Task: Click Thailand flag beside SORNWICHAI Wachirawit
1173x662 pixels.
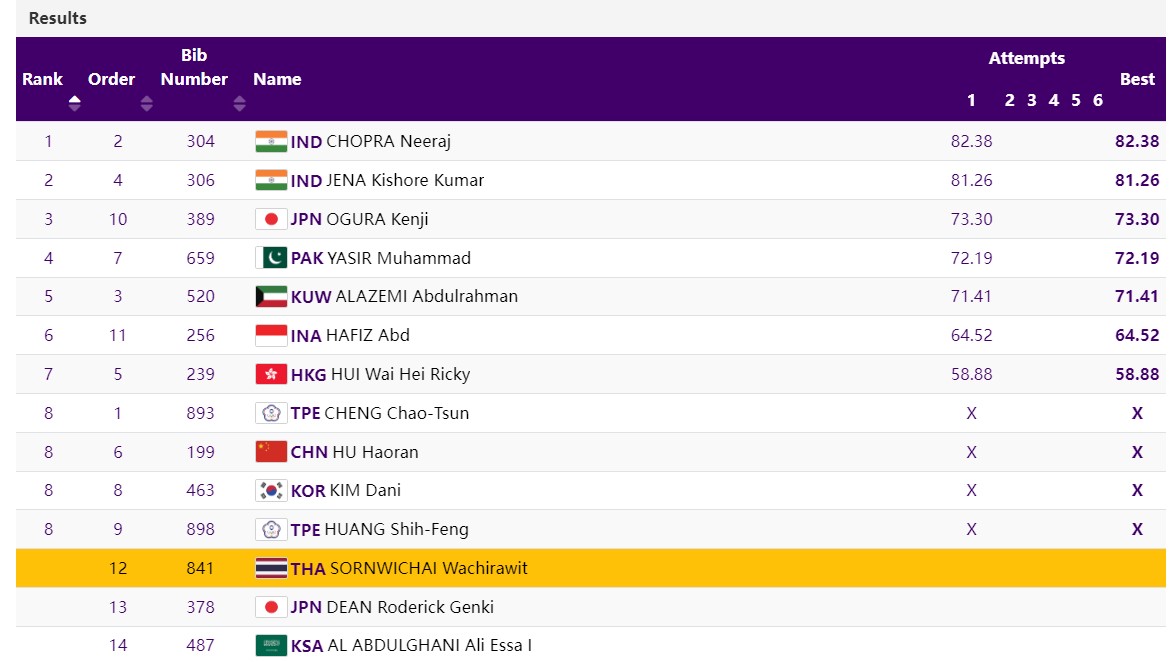Action: click(x=270, y=568)
